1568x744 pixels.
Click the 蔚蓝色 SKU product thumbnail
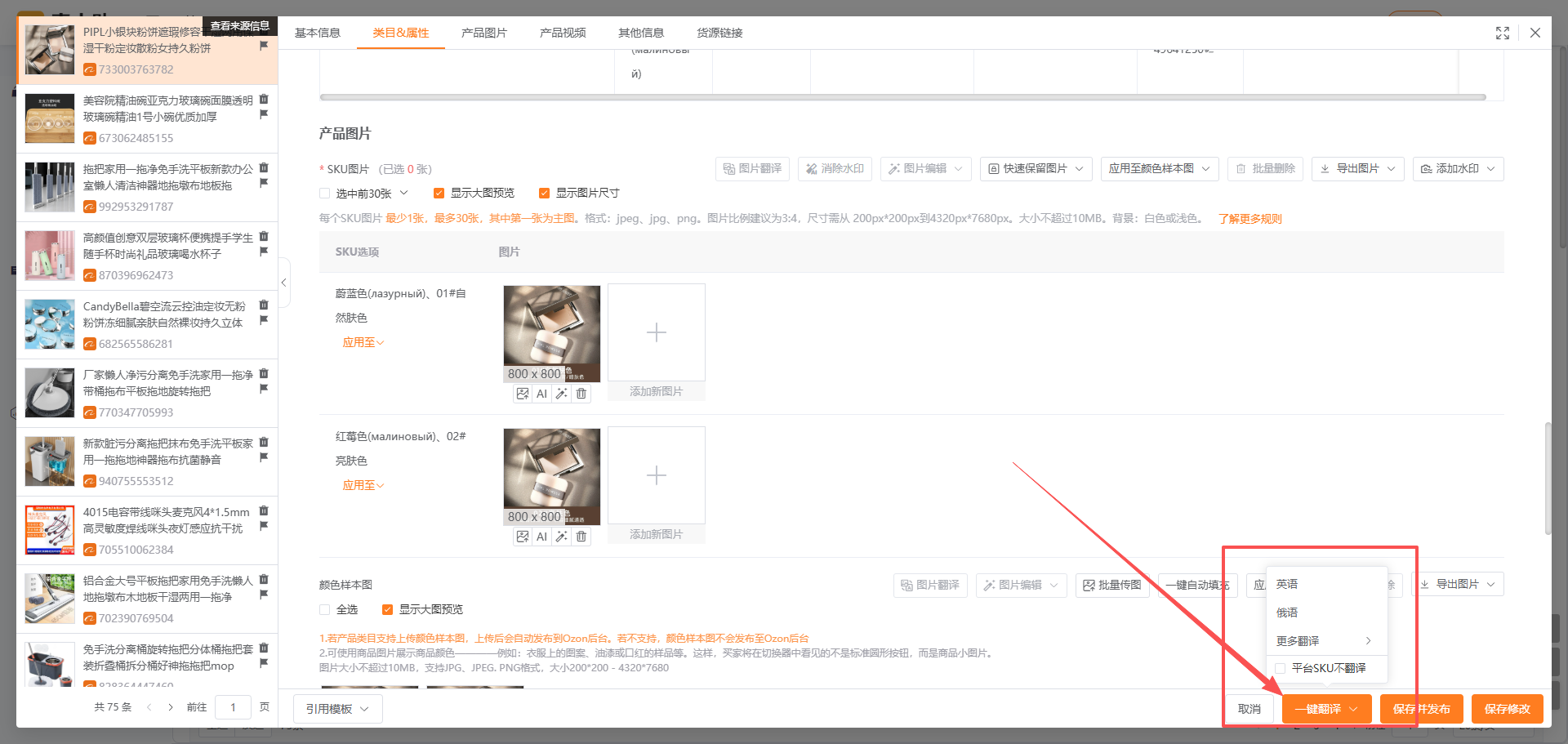pyautogui.click(x=552, y=333)
